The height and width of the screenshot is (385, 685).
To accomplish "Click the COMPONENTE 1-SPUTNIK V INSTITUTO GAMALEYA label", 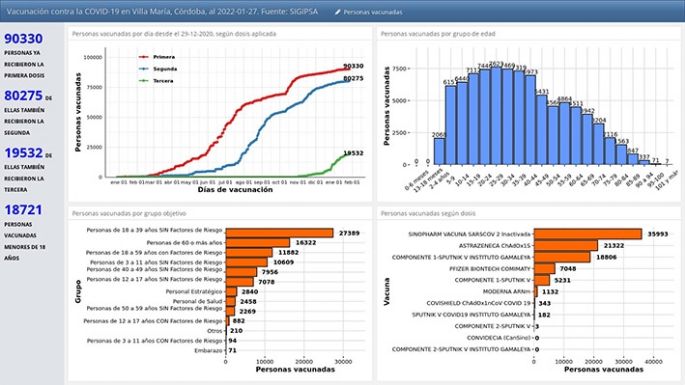I will (x=461, y=257).
